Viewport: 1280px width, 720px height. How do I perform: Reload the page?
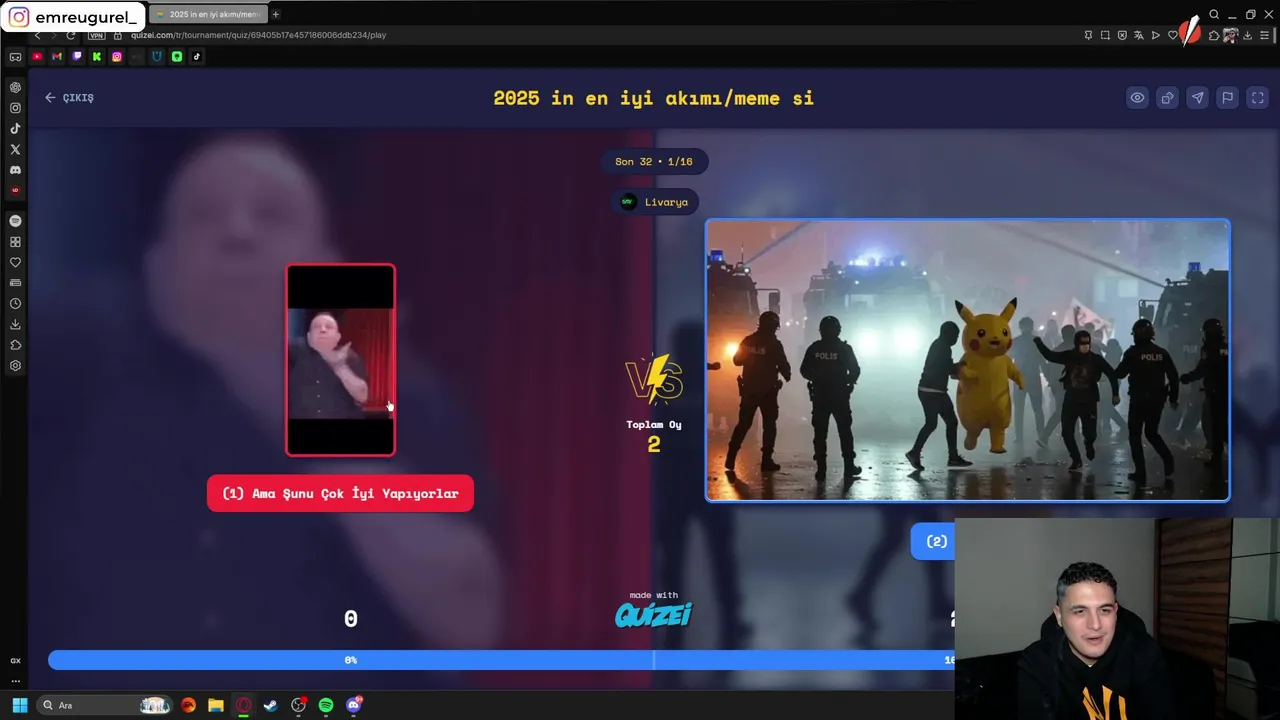[71, 35]
